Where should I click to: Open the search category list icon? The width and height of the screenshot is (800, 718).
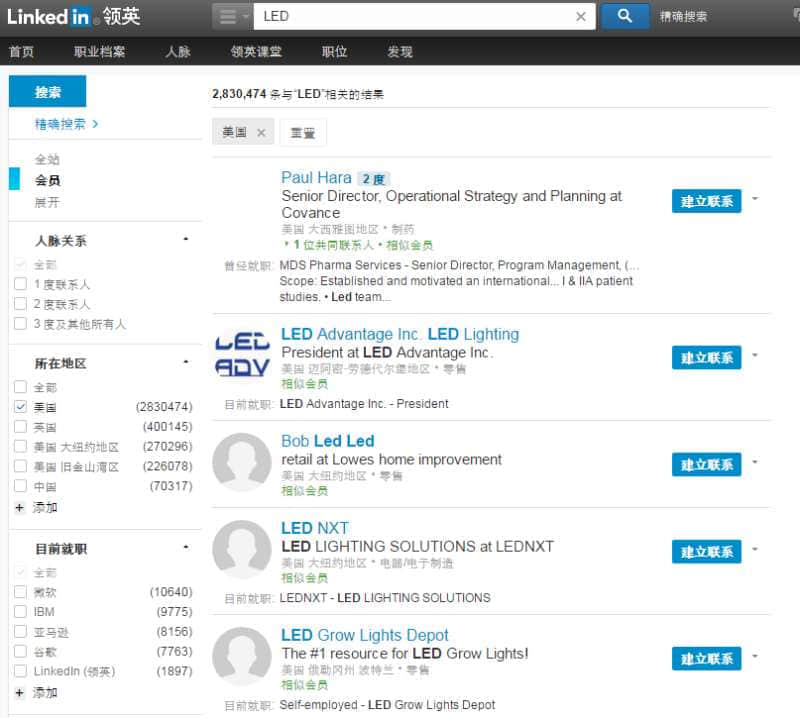(x=232, y=17)
